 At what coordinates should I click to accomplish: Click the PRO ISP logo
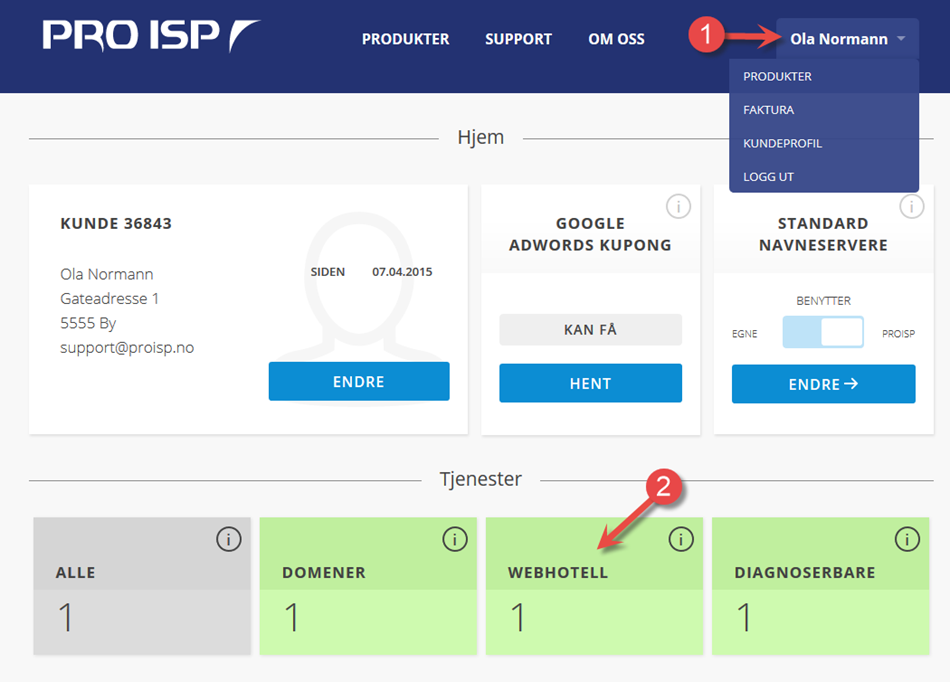151,35
